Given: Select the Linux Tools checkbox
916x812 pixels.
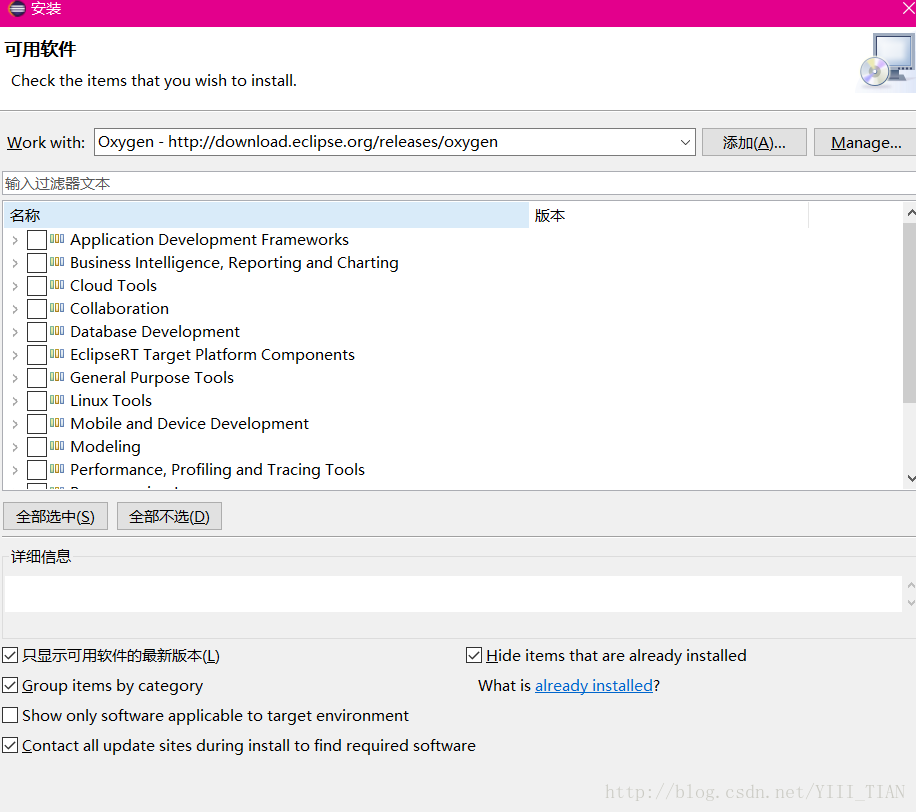Looking at the screenshot, I should point(37,401).
